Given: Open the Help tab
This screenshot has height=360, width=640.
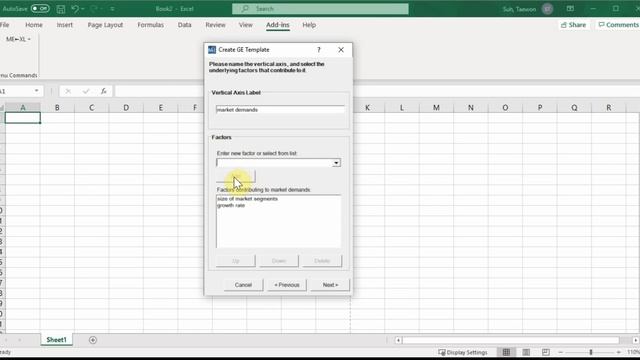Looking at the screenshot, I should 309,25.
